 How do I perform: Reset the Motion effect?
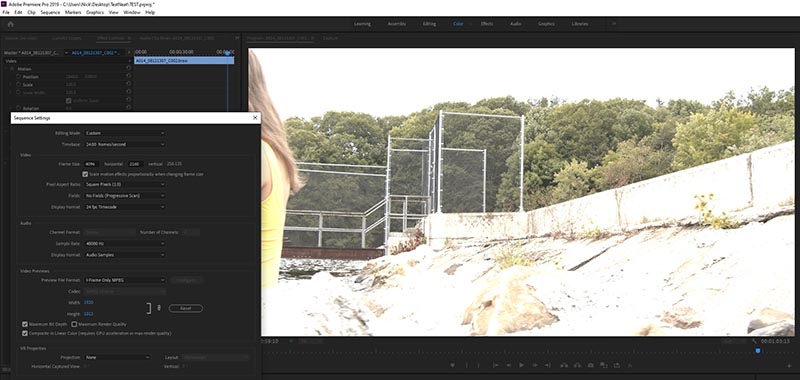coord(129,68)
